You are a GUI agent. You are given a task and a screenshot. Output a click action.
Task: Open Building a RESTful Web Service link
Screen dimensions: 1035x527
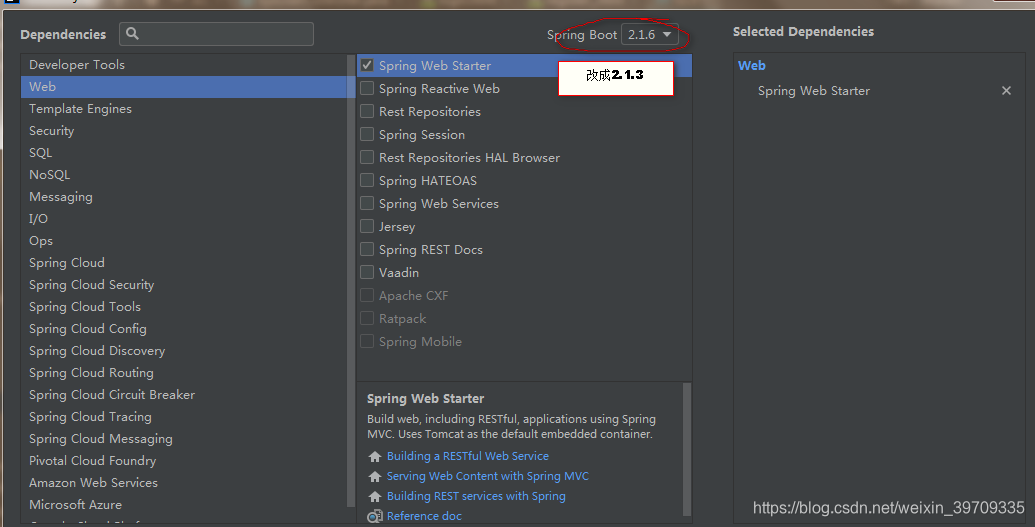tap(467, 456)
